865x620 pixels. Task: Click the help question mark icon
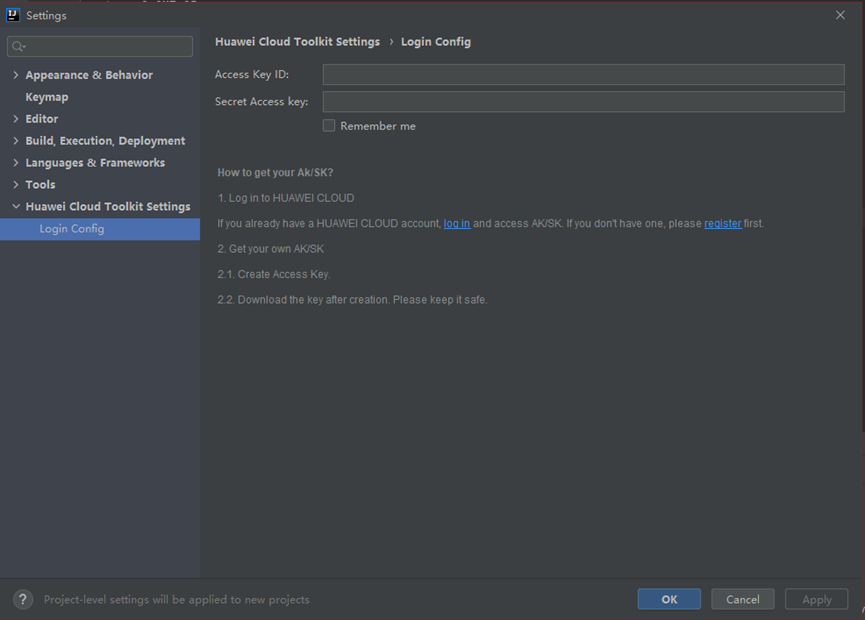click(23, 599)
